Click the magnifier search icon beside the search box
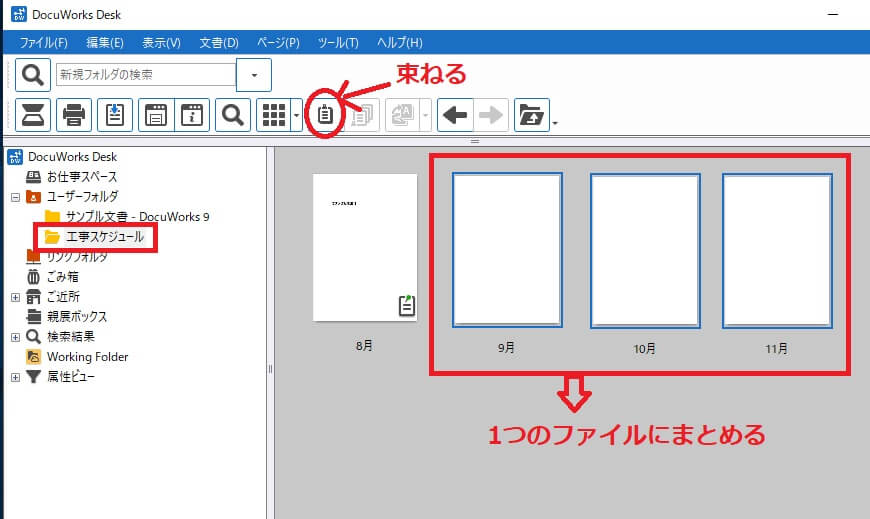The height and width of the screenshot is (519, 870). [x=32, y=74]
